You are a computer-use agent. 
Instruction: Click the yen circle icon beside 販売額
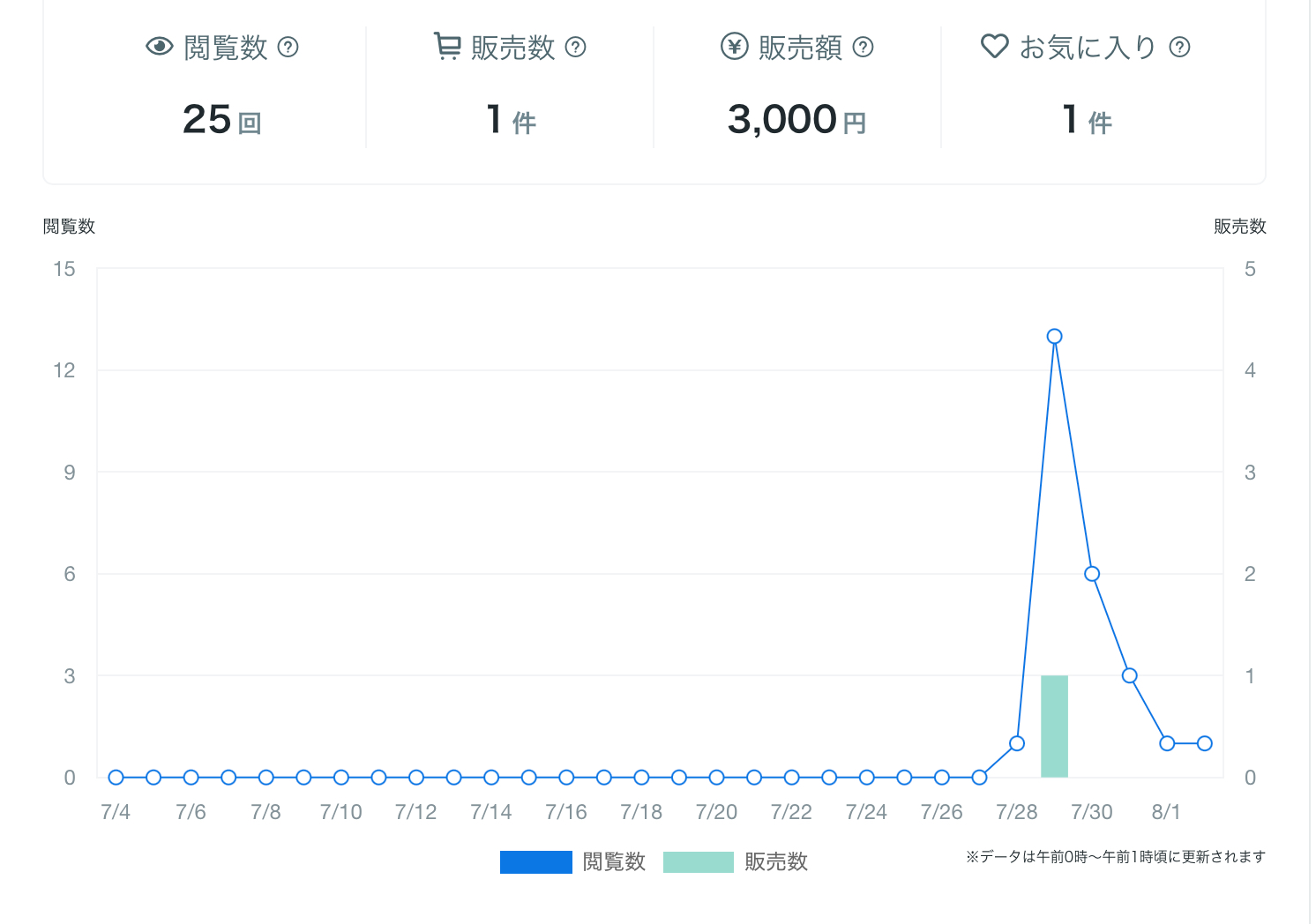tap(734, 47)
